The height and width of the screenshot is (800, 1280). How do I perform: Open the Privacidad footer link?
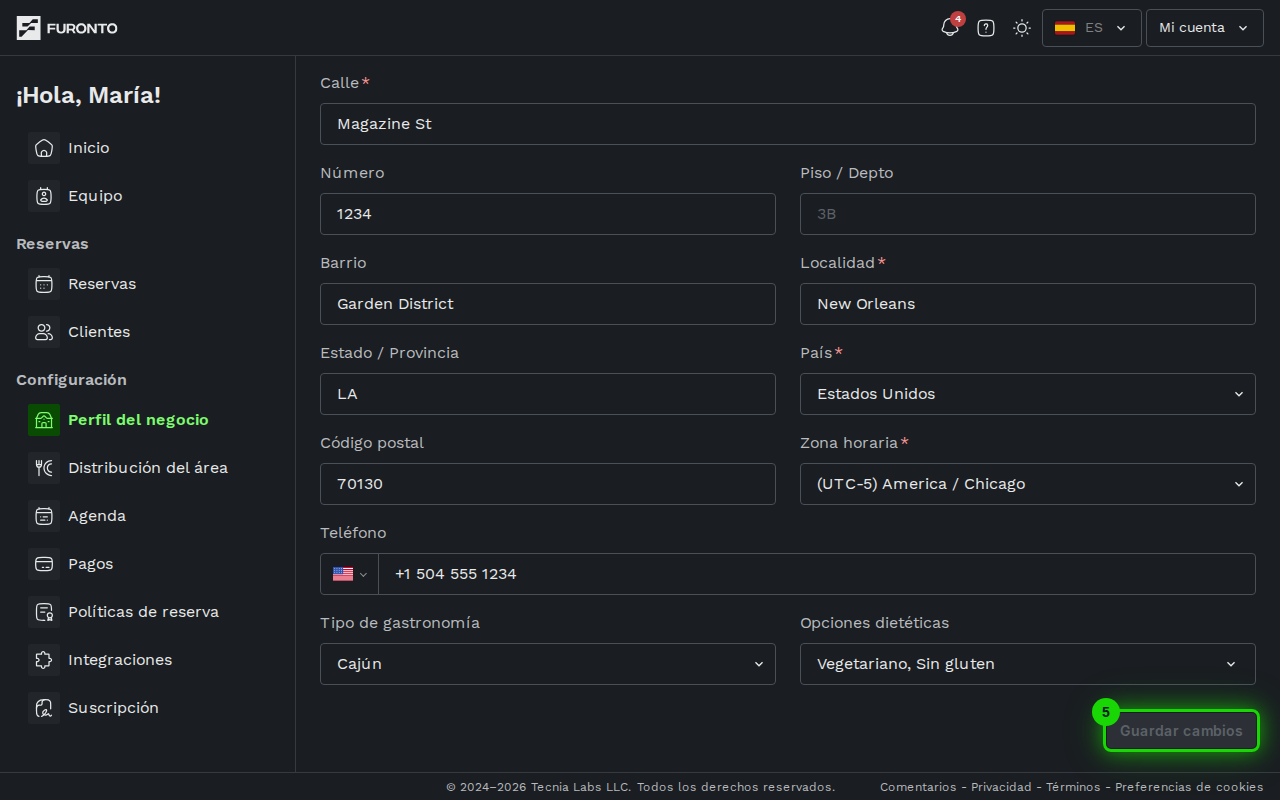[x=1001, y=787]
